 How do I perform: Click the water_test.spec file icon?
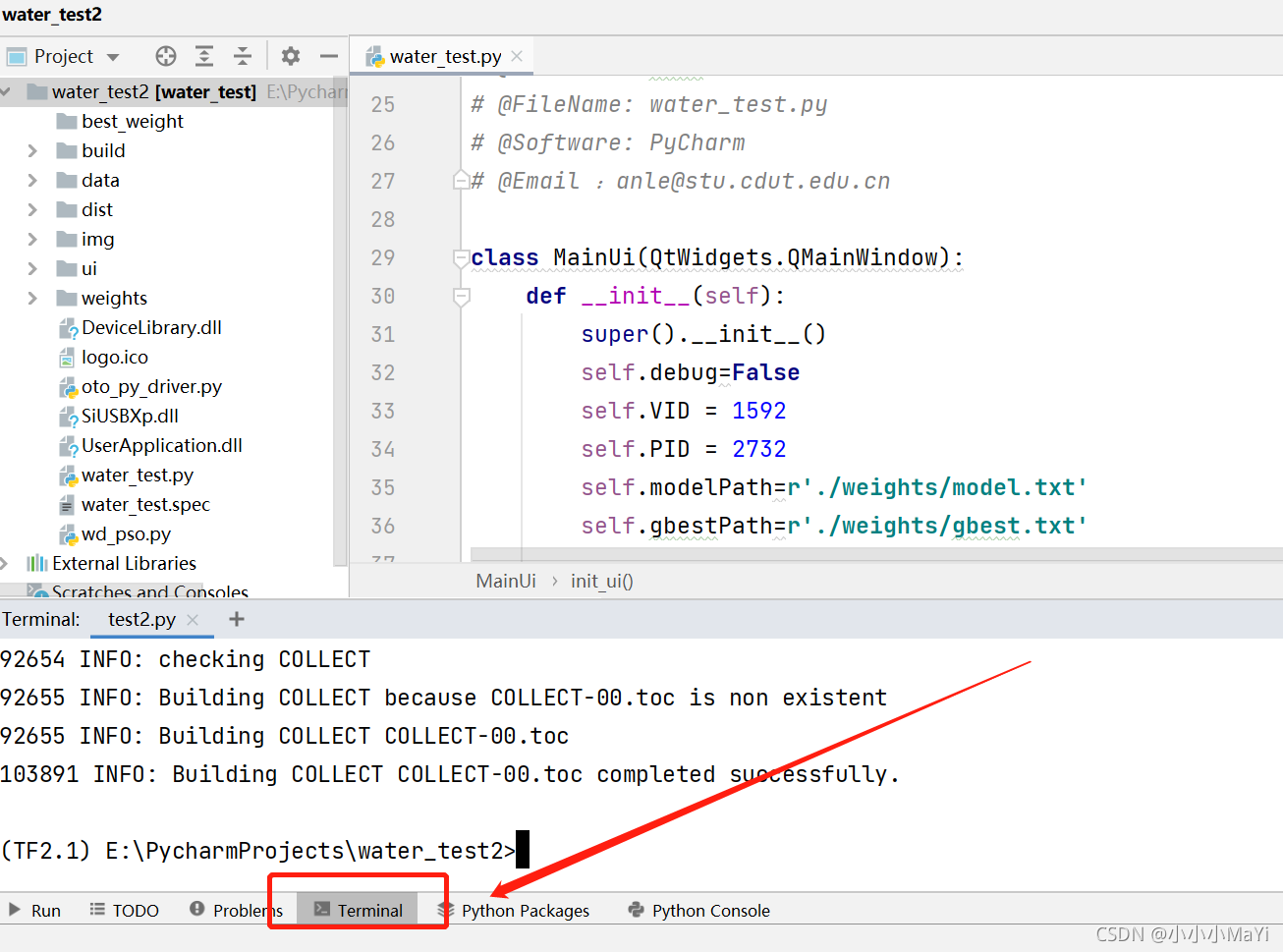pos(67,504)
